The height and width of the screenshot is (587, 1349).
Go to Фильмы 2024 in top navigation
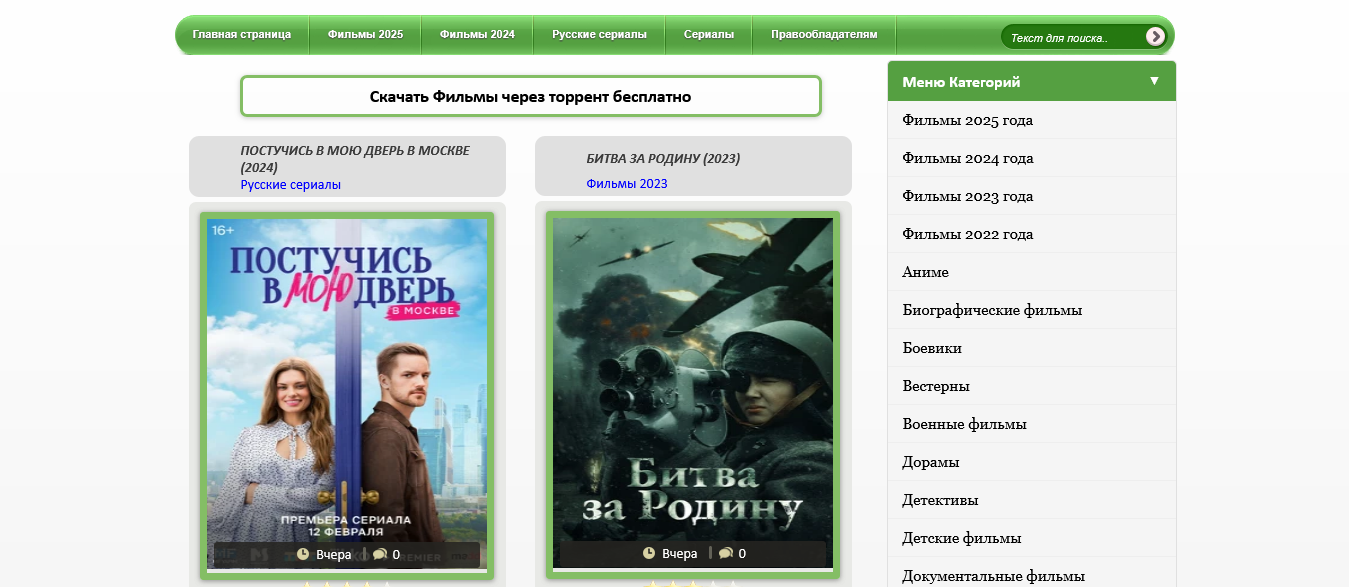point(477,34)
